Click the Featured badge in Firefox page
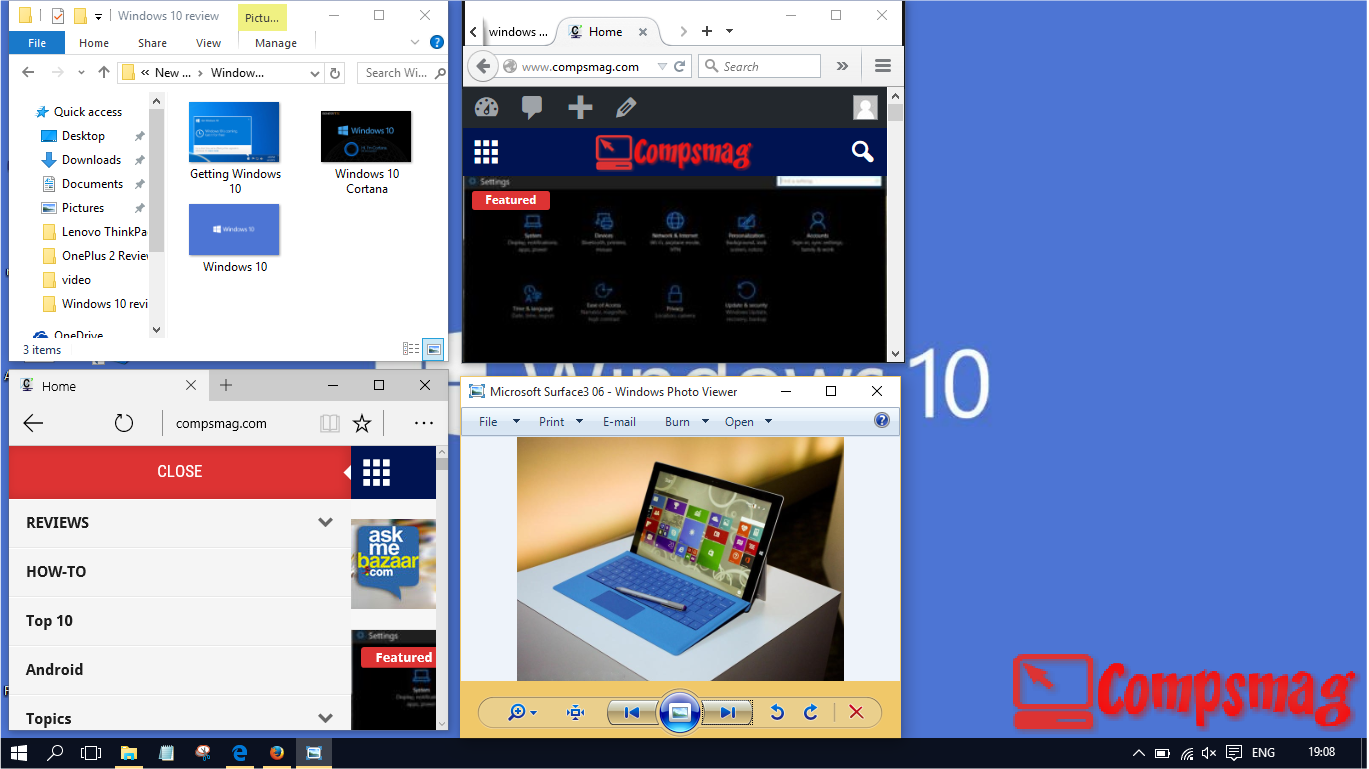 pyautogui.click(x=510, y=200)
